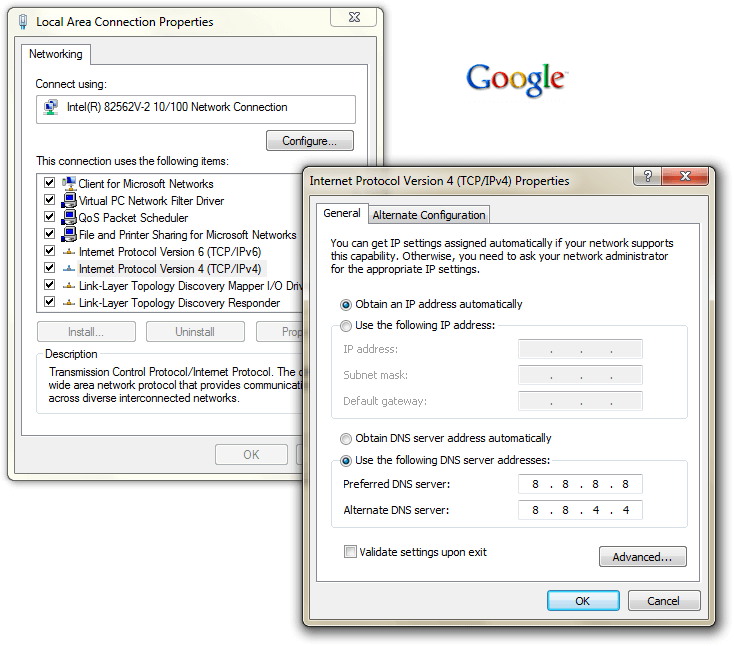
Task: Click the Topology Discovery Mapper I/O Driver icon
Action: pos(69,286)
